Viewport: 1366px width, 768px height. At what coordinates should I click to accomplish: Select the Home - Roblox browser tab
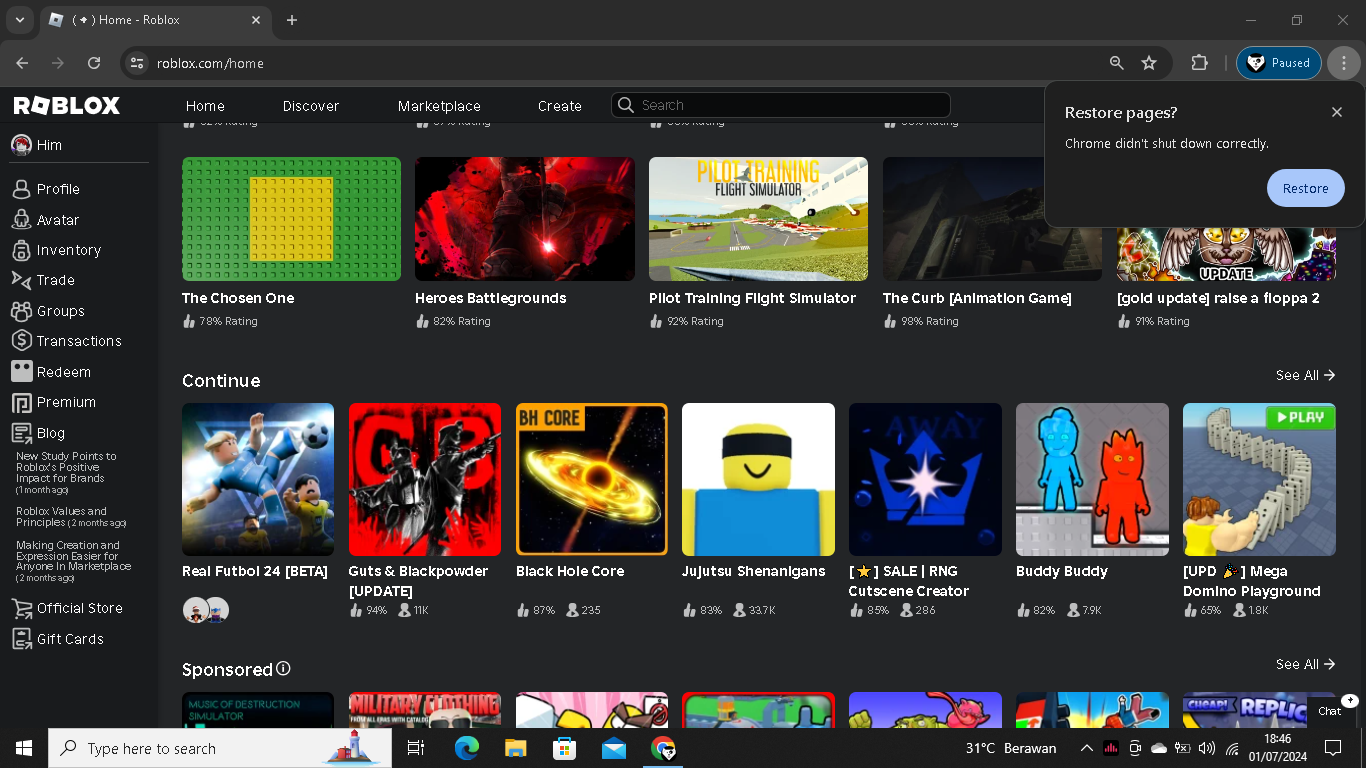(155, 20)
